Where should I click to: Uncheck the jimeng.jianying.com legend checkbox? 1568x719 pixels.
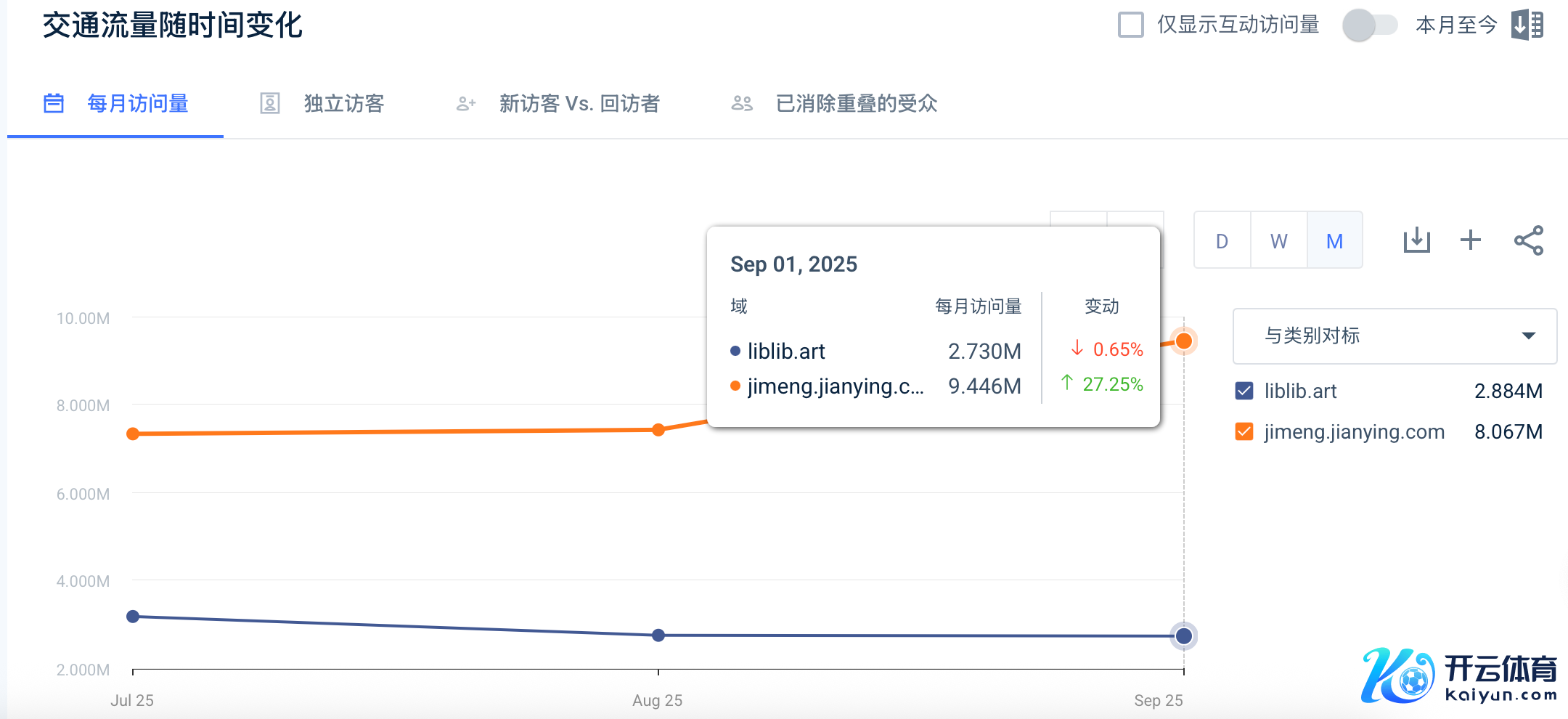point(1244,431)
